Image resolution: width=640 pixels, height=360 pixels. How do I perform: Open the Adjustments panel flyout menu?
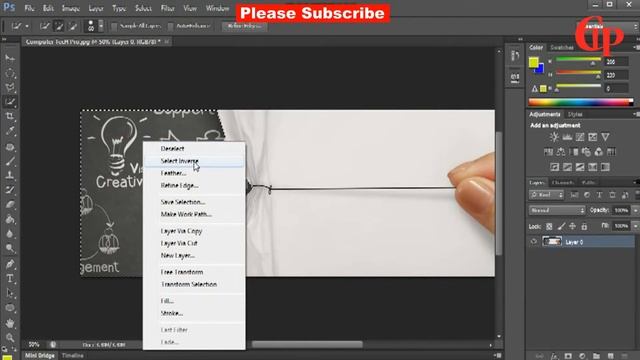tap(636, 114)
